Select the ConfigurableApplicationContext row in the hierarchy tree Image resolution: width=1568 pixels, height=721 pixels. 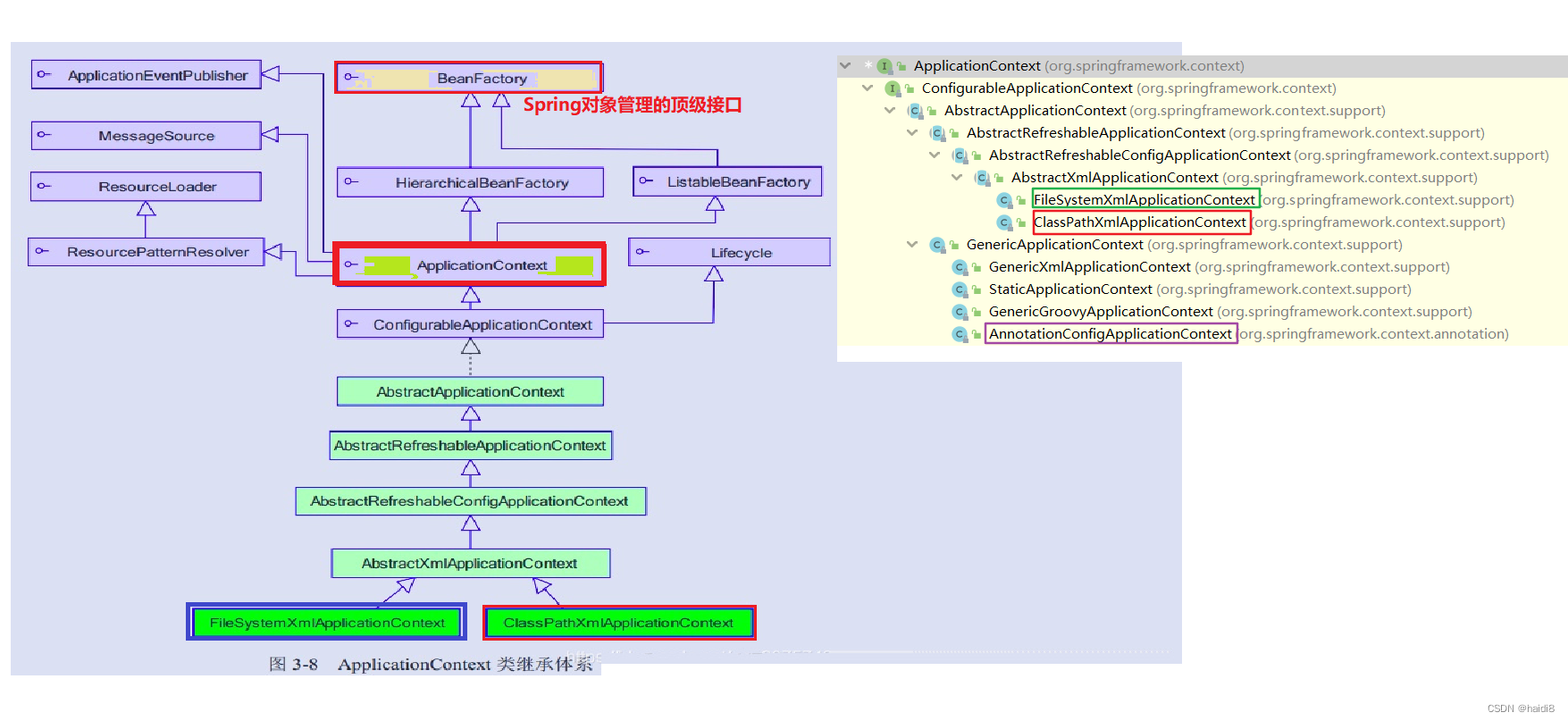point(1203,88)
